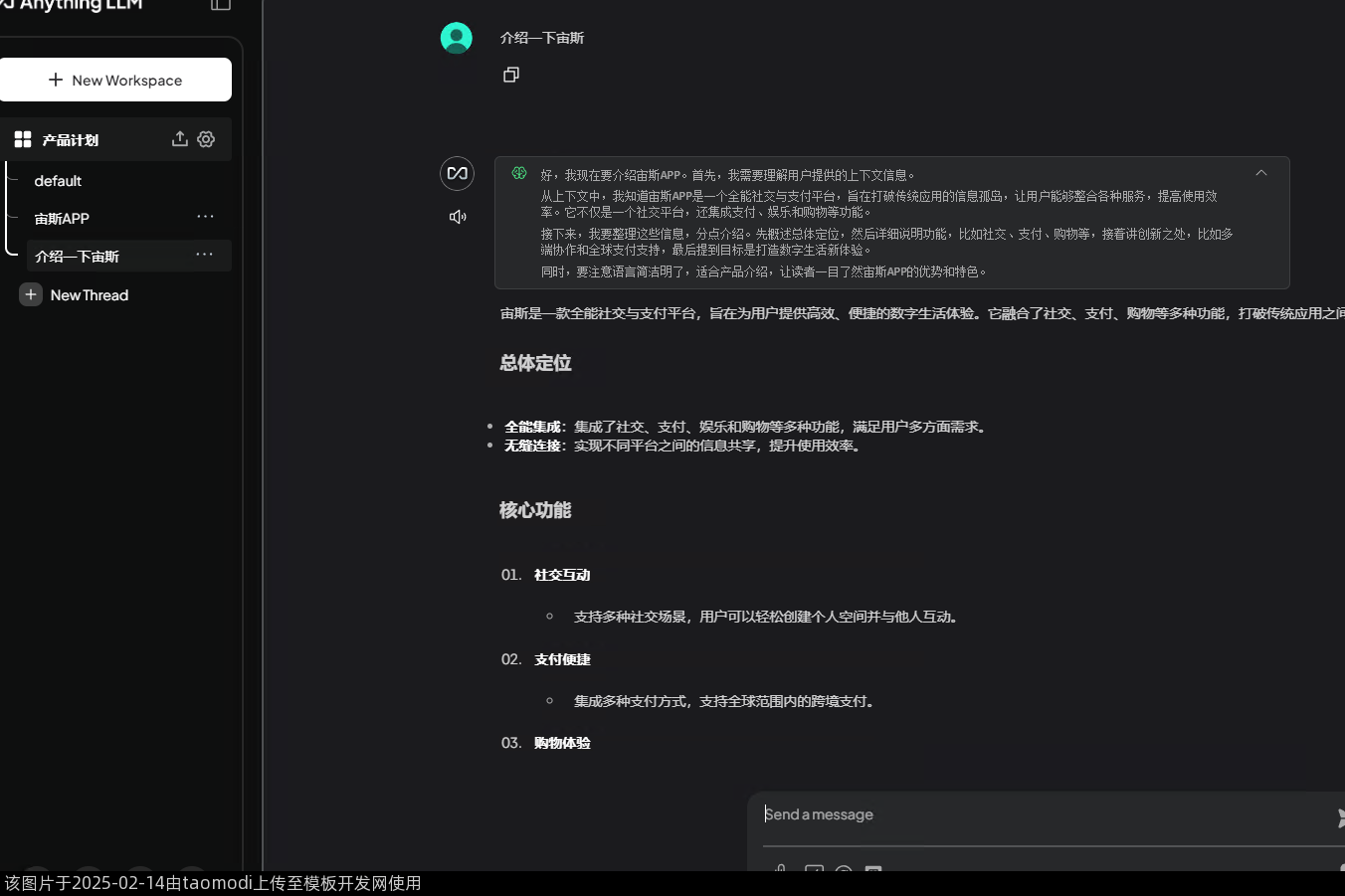Start a New Thread
The height and width of the screenshot is (896, 1345).
(89, 295)
